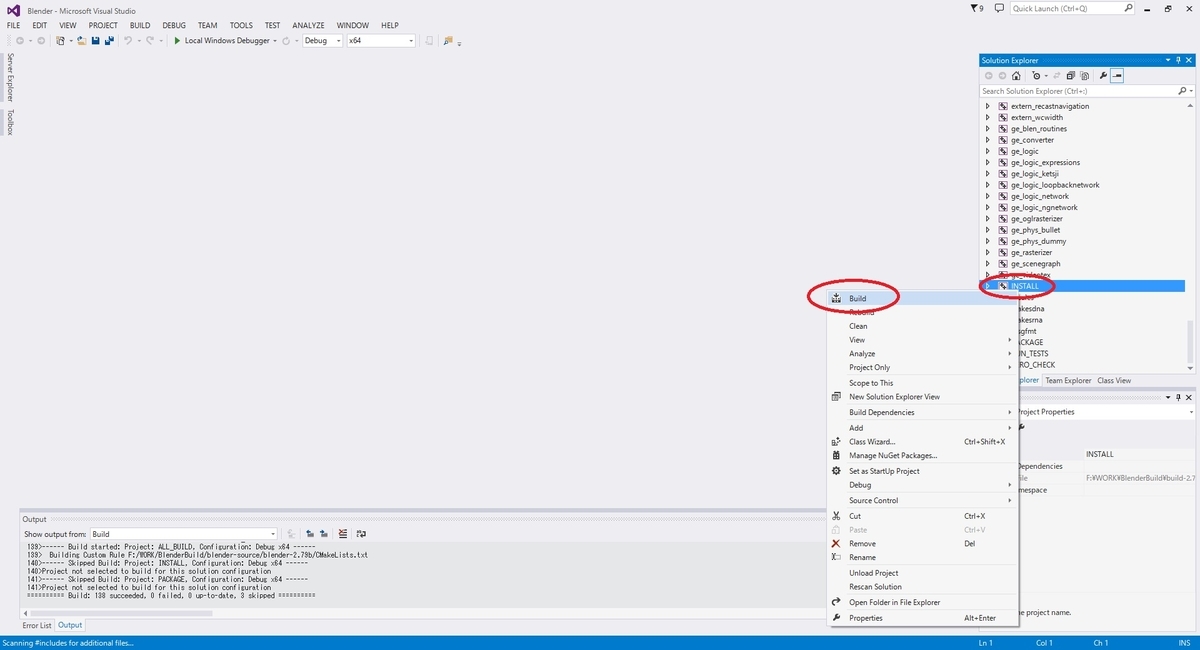Viewport: 1200px width, 650px height.
Task: Expand the ge_logic_ketsji project node
Action: (988, 174)
